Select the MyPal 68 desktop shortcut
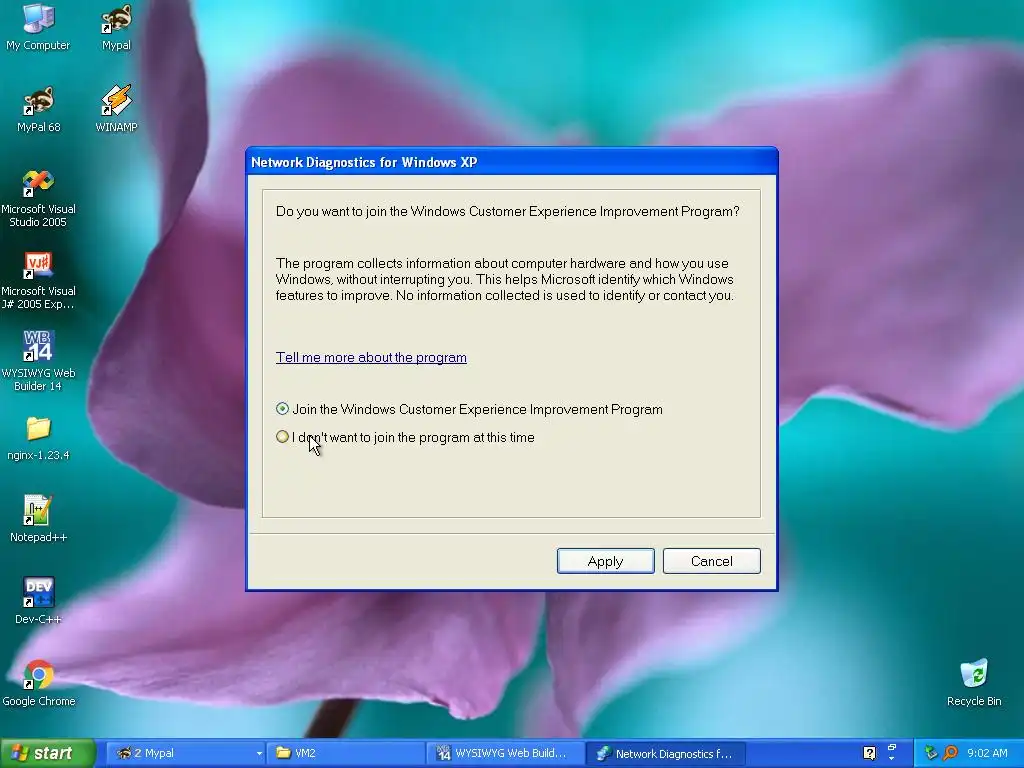This screenshot has width=1024, height=768. pos(38,108)
